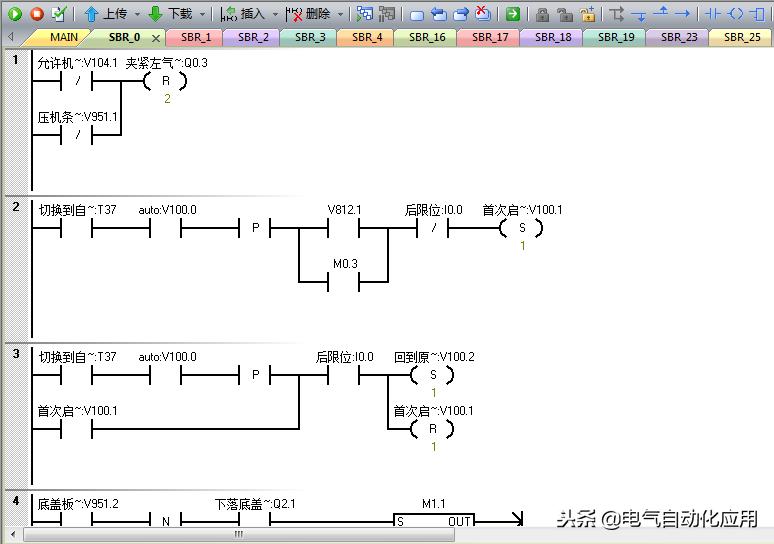Image resolution: width=774 pixels, height=544 pixels.
Task: Switch to the SBR_16 tab
Action: 427,38
